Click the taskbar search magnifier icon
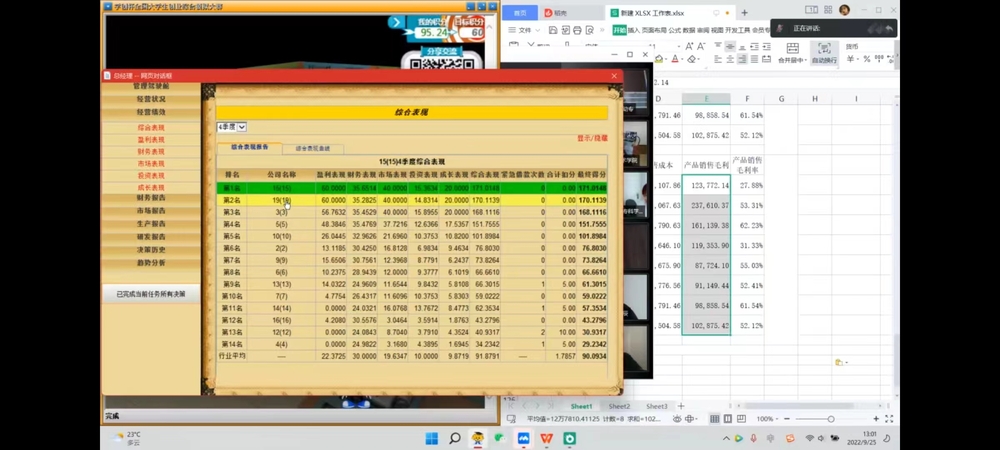 click(455, 438)
